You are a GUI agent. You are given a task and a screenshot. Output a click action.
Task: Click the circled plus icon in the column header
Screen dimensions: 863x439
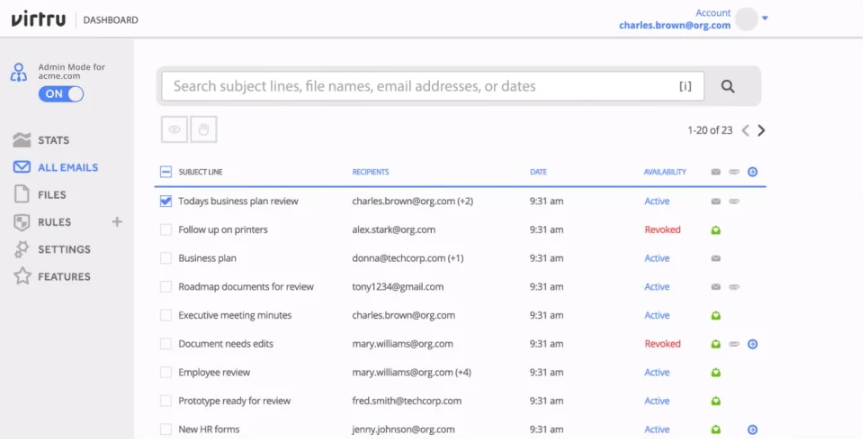(752, 172)
